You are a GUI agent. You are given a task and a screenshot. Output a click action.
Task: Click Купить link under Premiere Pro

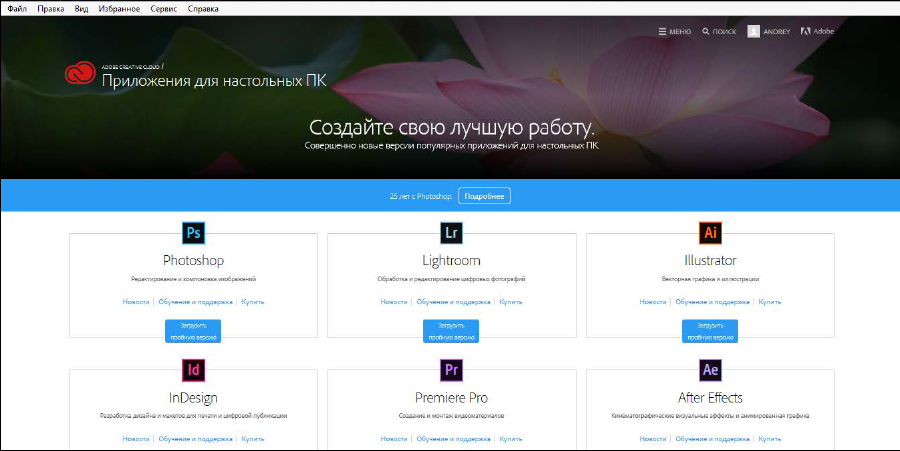(x=511, y=439)
